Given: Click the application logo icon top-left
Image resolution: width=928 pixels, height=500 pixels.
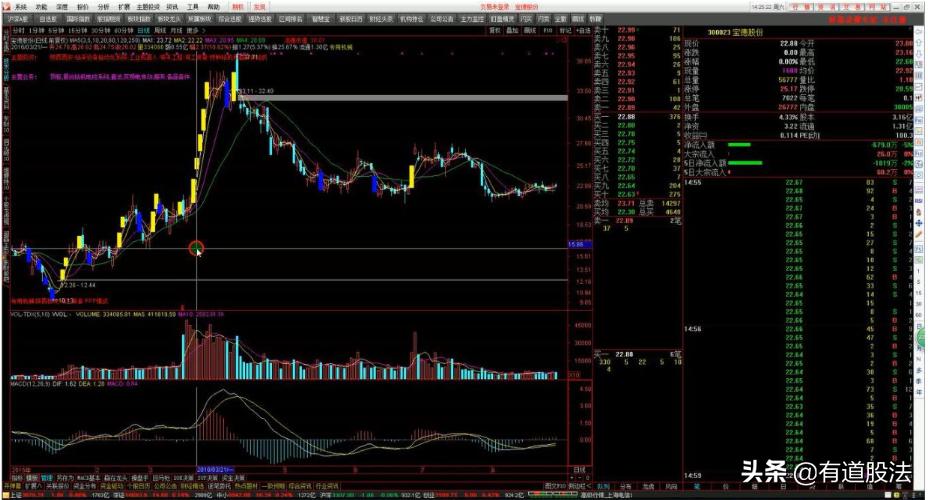Looking at the screenshot, I should coord(7,7).
